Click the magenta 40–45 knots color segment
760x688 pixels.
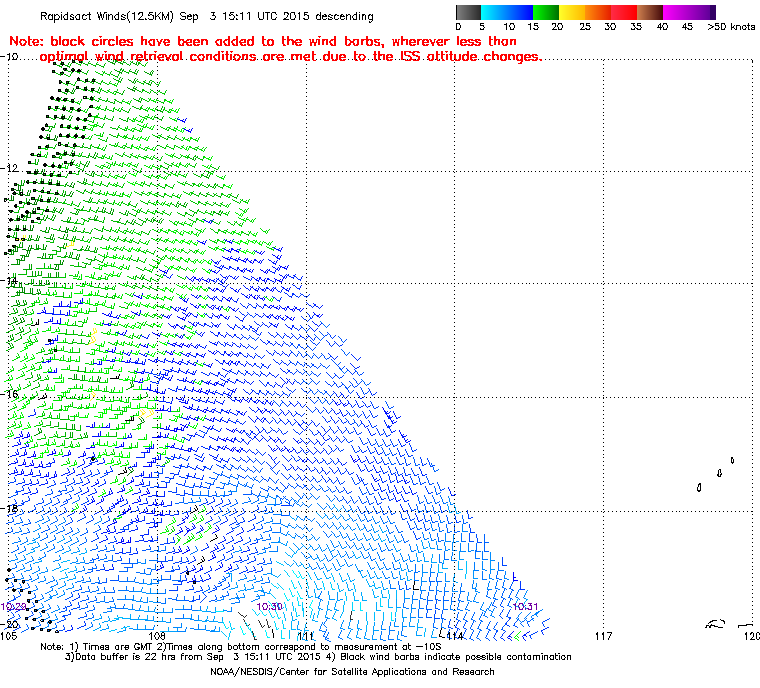(676, 12)
